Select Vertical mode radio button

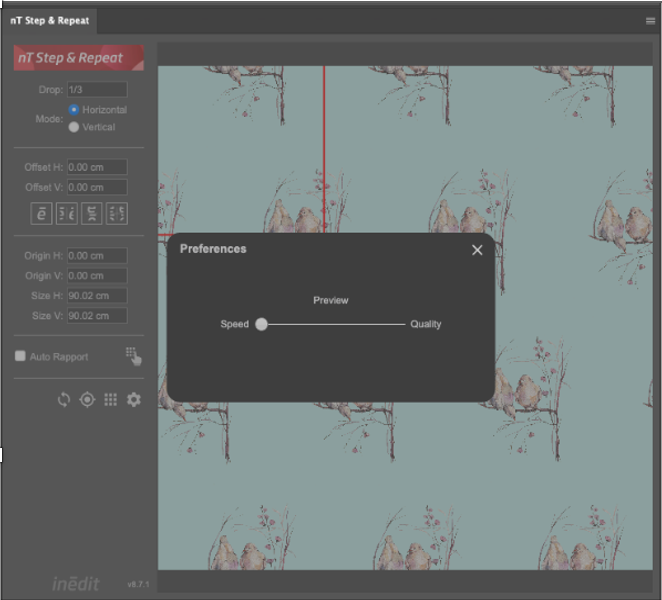click(x=74, y=127)
